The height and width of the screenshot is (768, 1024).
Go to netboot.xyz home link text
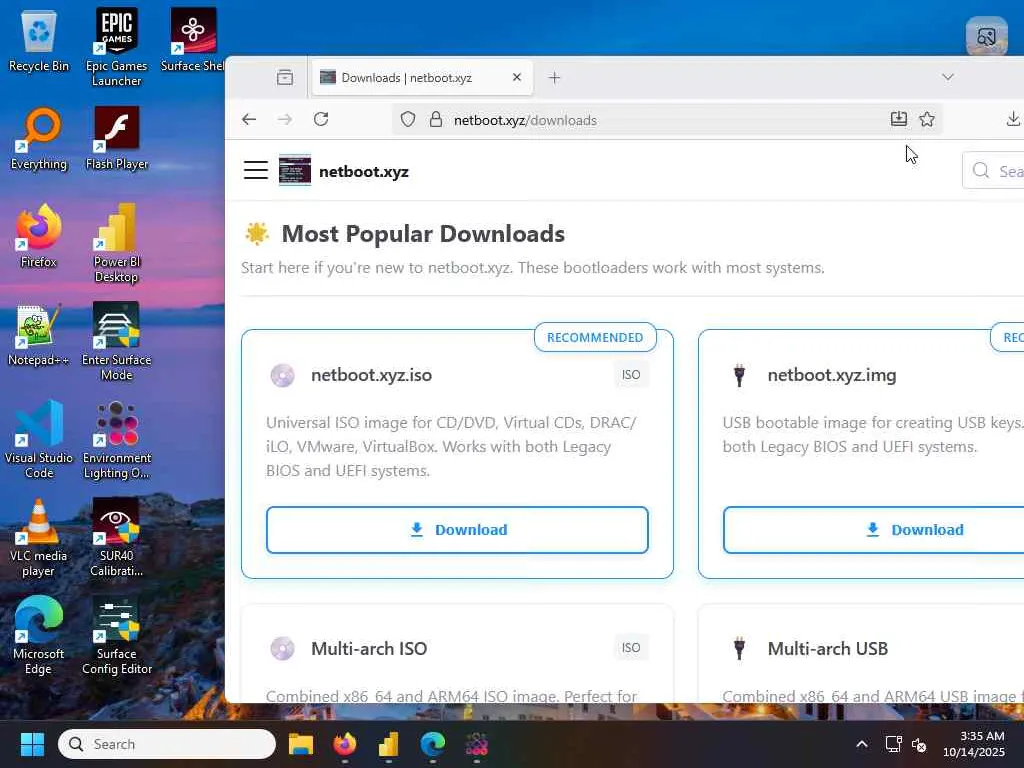(x=364, y=172)
